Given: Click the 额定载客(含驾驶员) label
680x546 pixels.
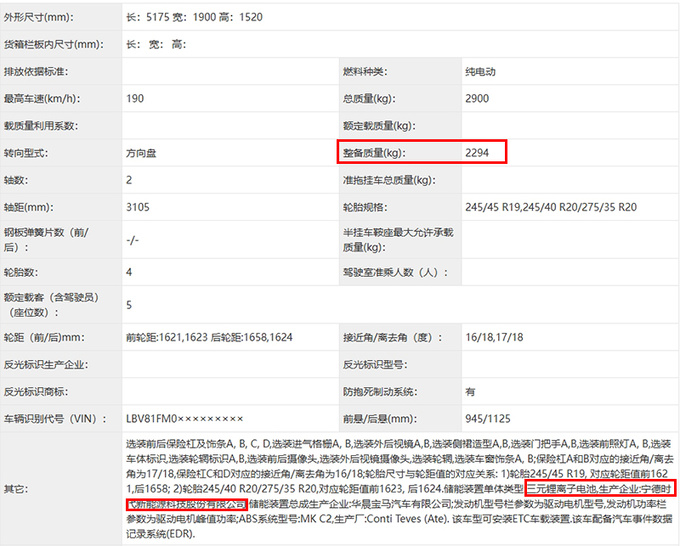Looking at the screenshot, I should click(x=52, y=305).
